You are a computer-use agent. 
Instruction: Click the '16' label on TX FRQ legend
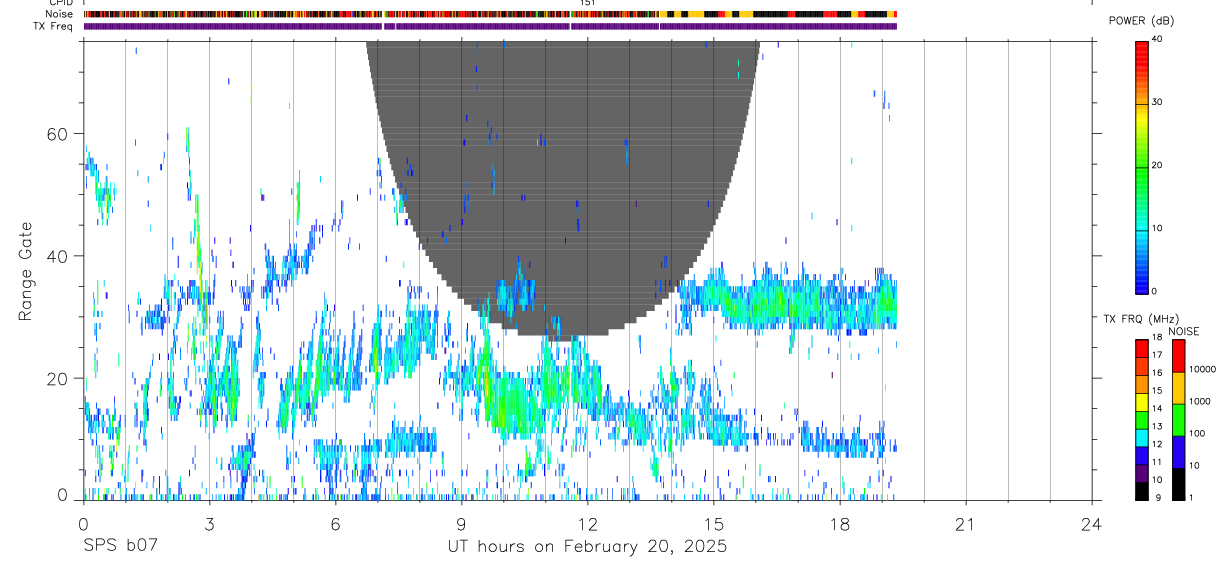tap(1157, 373)
